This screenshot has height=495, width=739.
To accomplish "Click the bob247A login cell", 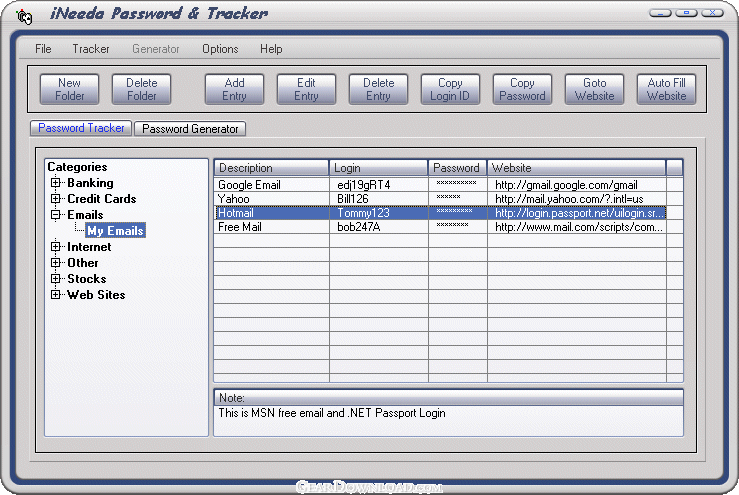I will tap(378, 227).
